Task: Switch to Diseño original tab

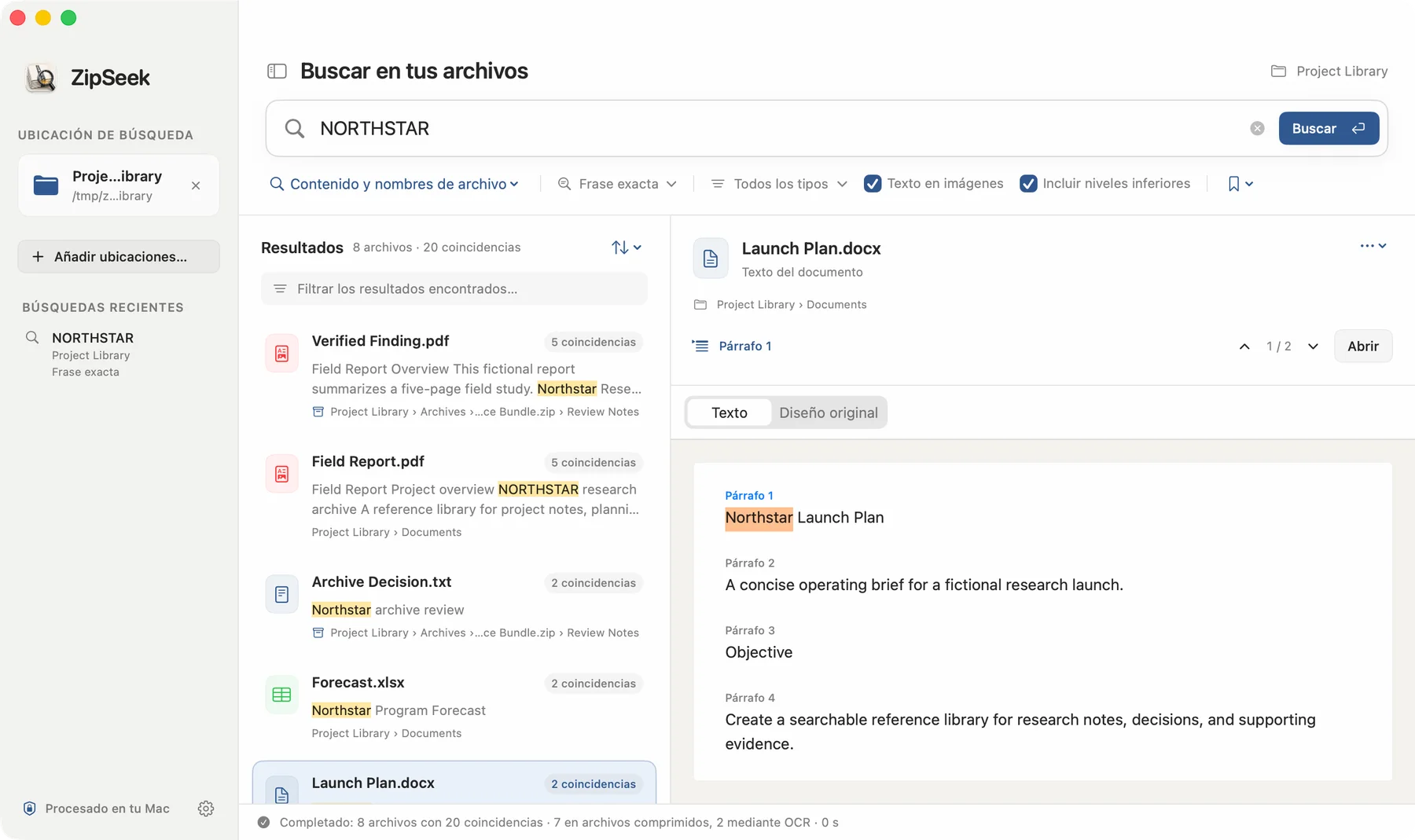Action: pos(829,413)
